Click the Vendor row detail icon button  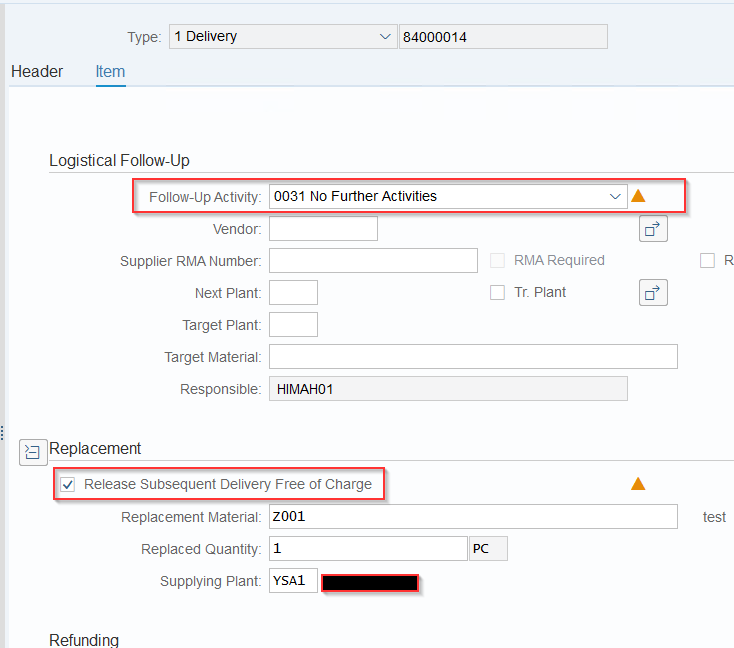coord(653,229)
